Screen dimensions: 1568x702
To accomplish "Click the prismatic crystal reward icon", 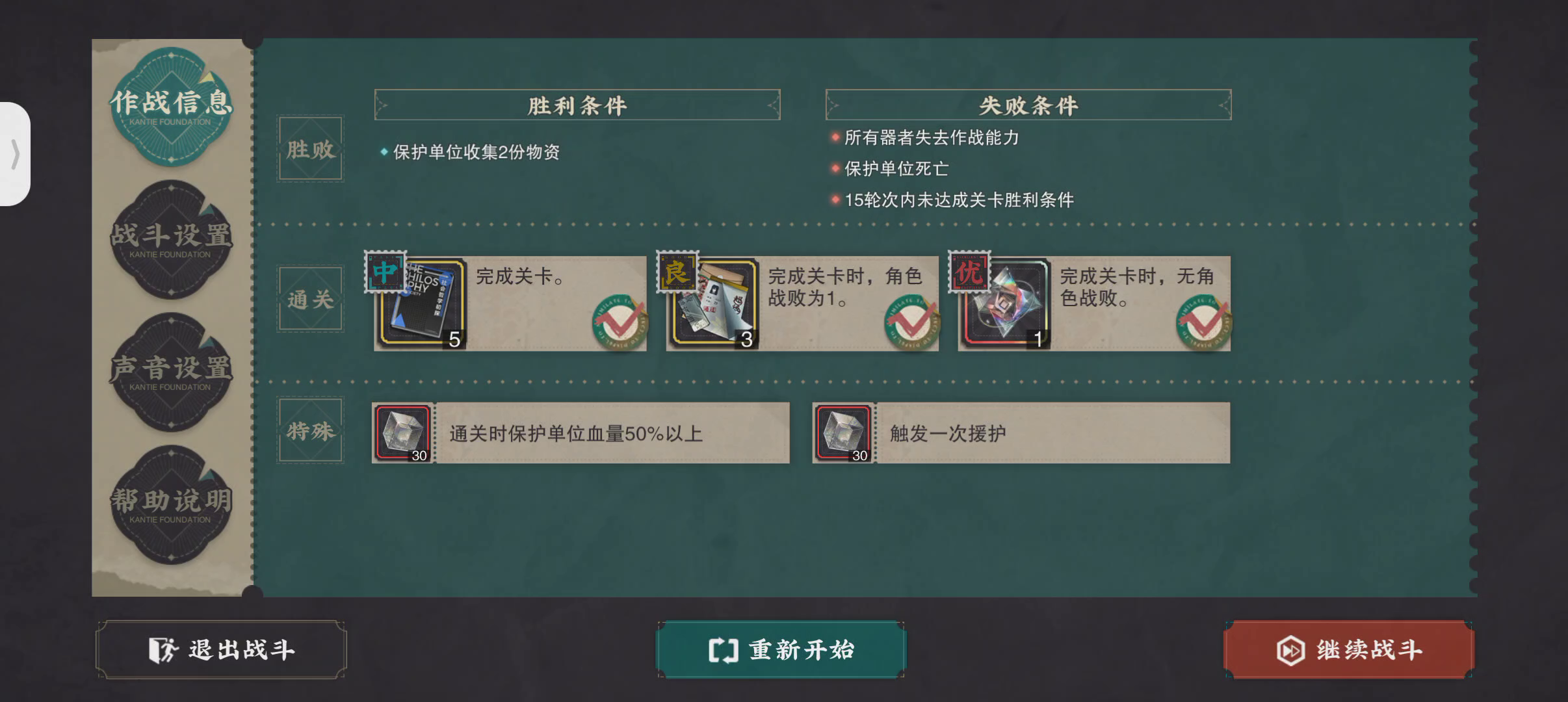I will 1006,303.
